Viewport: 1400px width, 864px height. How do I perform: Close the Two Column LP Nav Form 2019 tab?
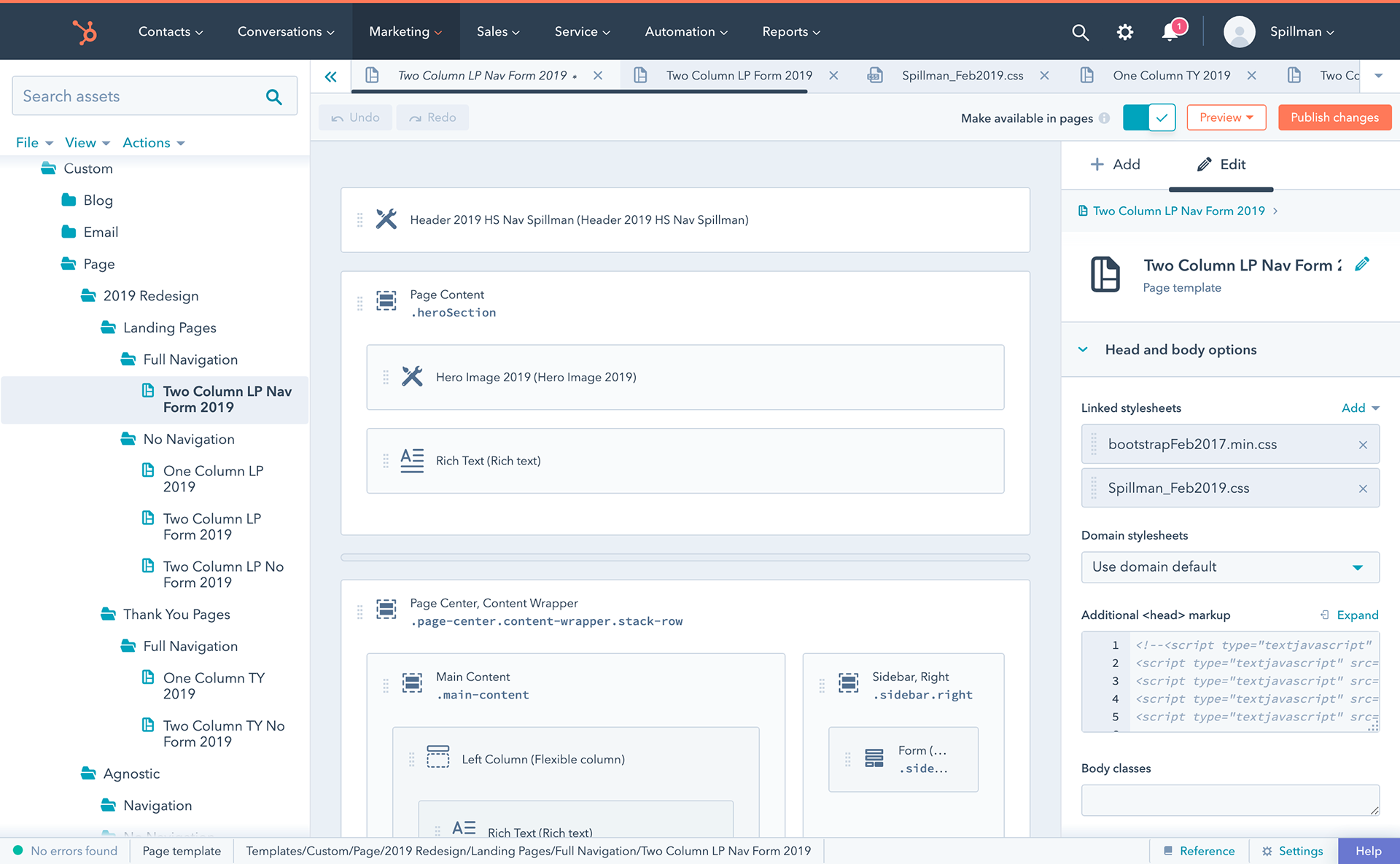[x=598, y=76]
